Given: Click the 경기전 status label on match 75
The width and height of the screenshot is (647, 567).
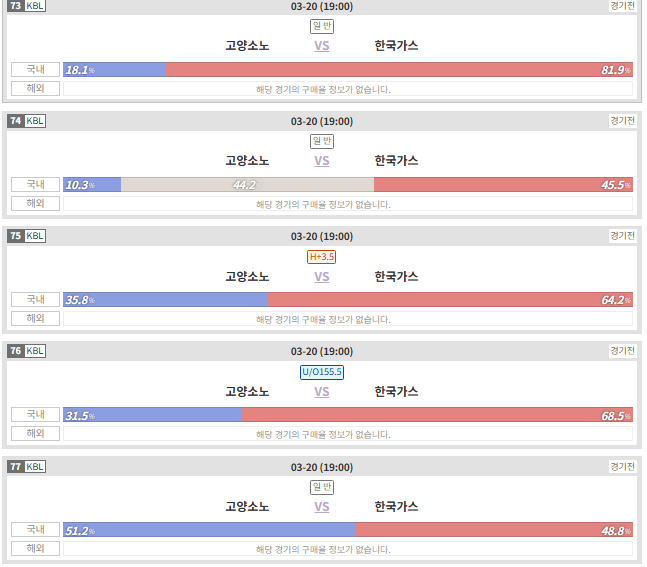Looking at the screenshot, I should click(622, 236).
